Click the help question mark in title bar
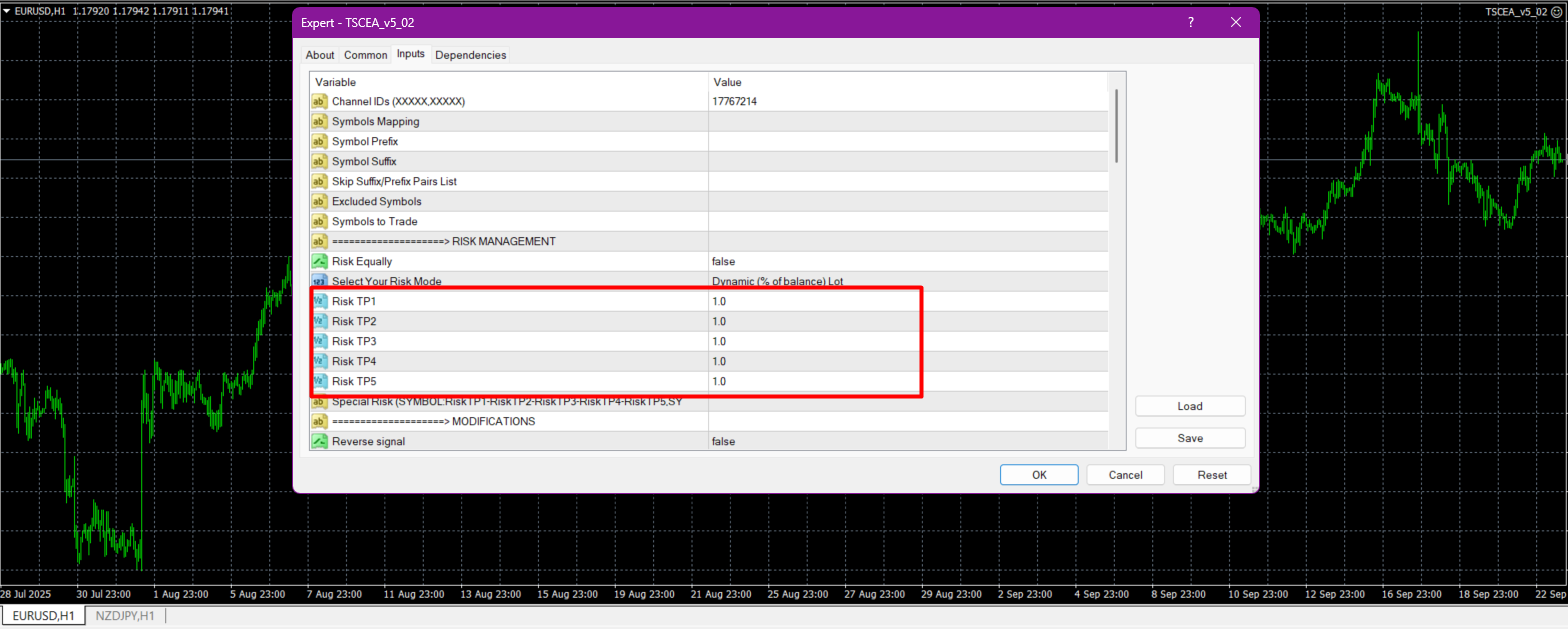Image resolution: width=1568 pixels, height=629 pixels. tap(1190, 22)
